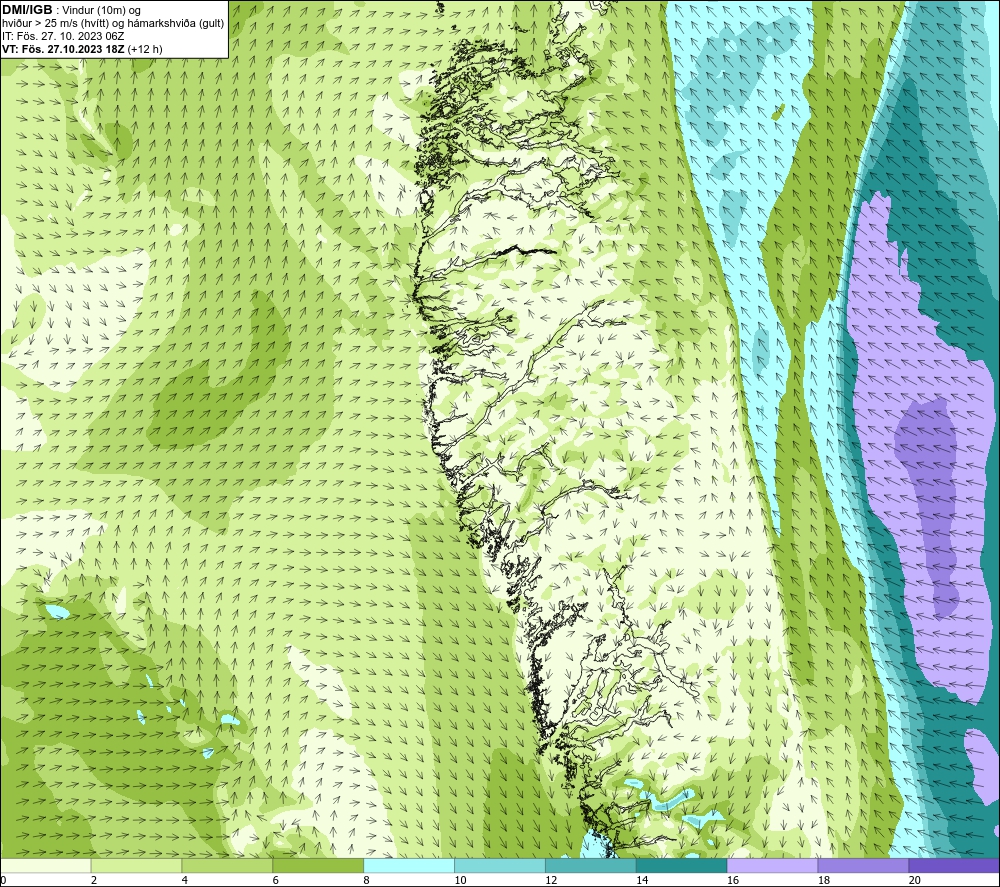
Task: Click the 4–6 m/s green swatch
Action: 227,865
